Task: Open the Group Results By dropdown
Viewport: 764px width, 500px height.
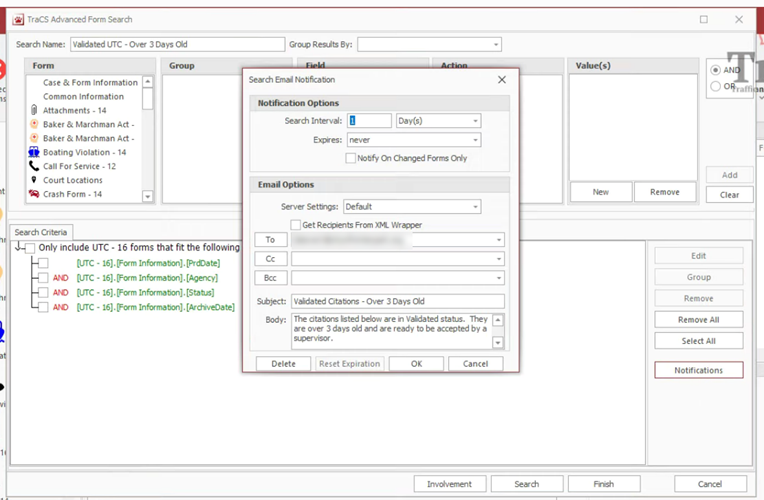Action: [x=496, y=44]
